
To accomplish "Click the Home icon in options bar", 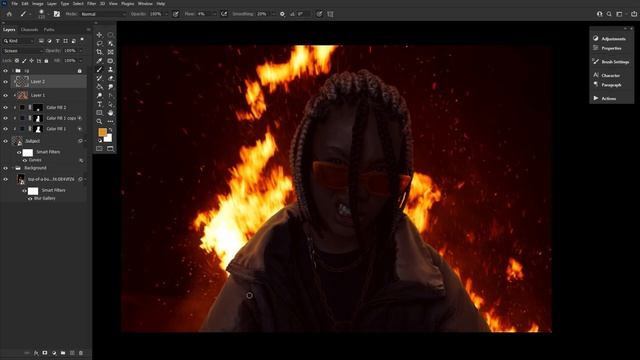I will pyautogui.click(x=9, y=14).
